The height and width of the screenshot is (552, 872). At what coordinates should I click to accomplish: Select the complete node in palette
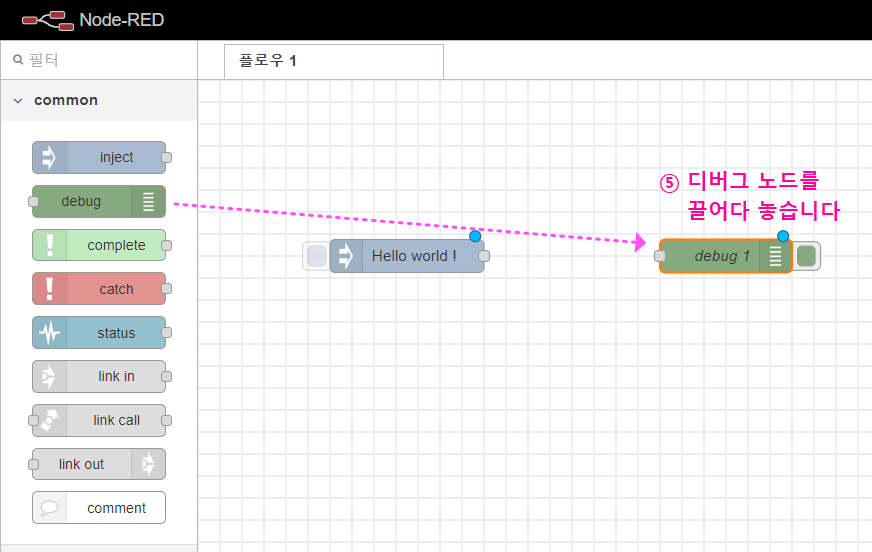[x=99, y=245]
